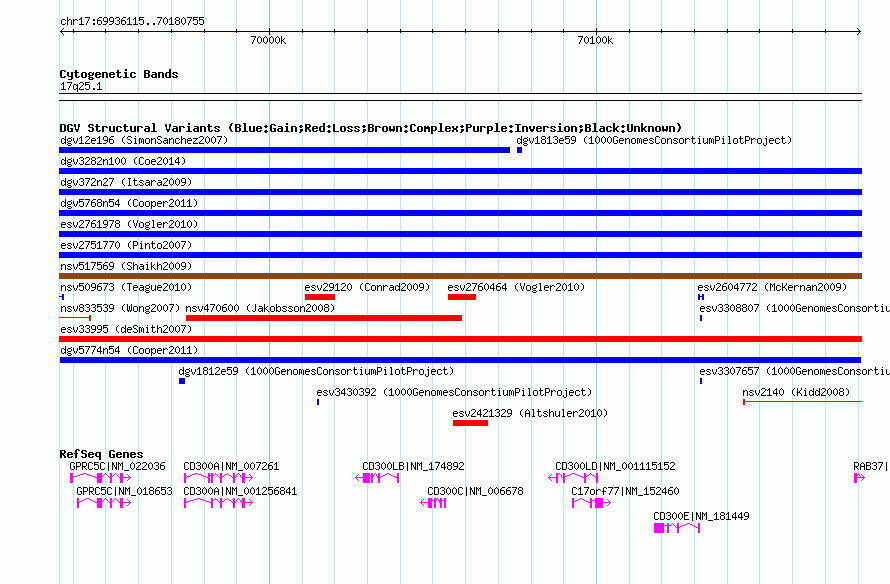This screenshot has height=584, width=890.
Task: Click the dgv12e196 SimonSanchez2007 blue gain bar
Action: click(284, 150)
